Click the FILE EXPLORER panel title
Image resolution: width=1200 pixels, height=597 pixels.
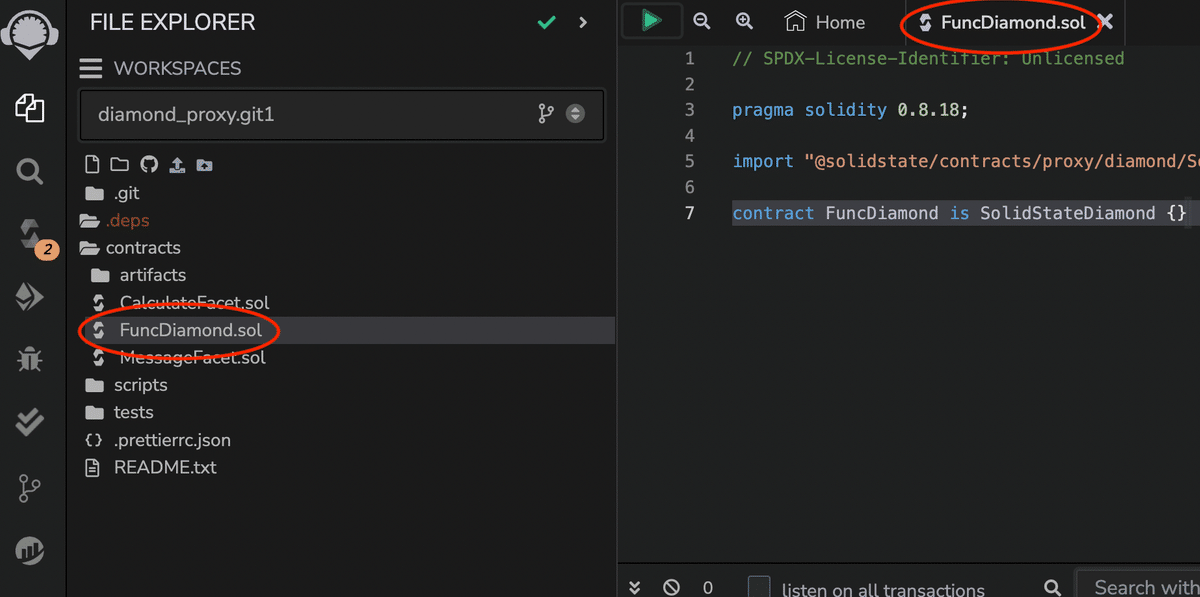(173, 22)
